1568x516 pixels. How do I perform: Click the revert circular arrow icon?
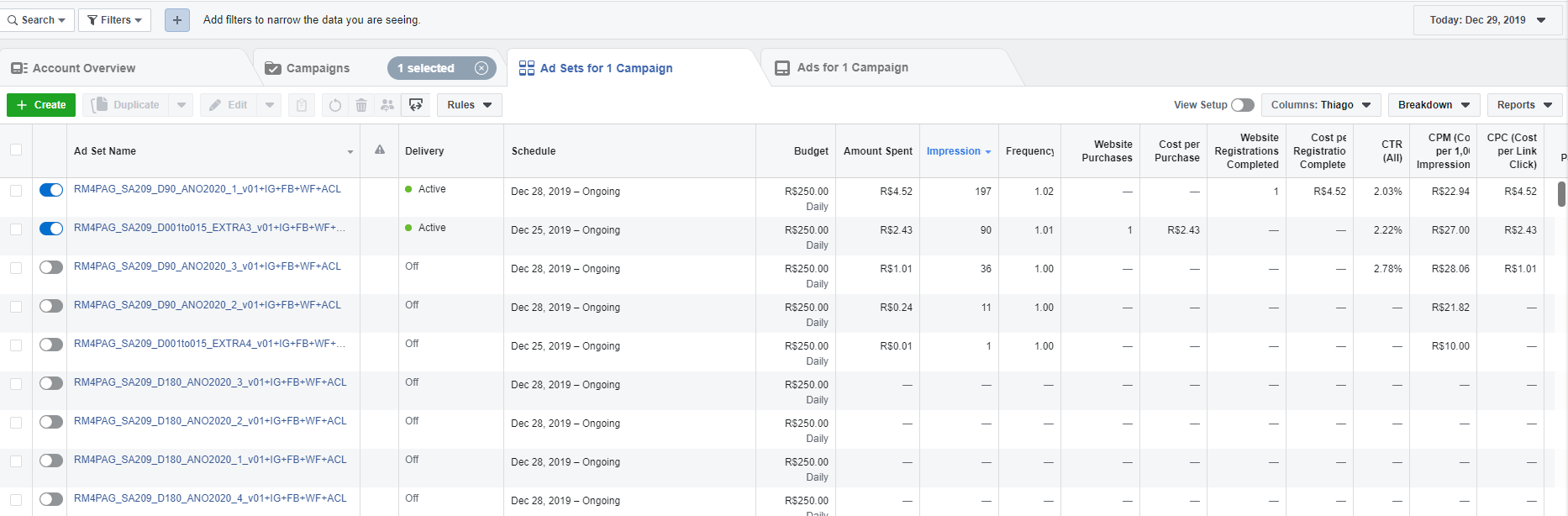point(335,105)
